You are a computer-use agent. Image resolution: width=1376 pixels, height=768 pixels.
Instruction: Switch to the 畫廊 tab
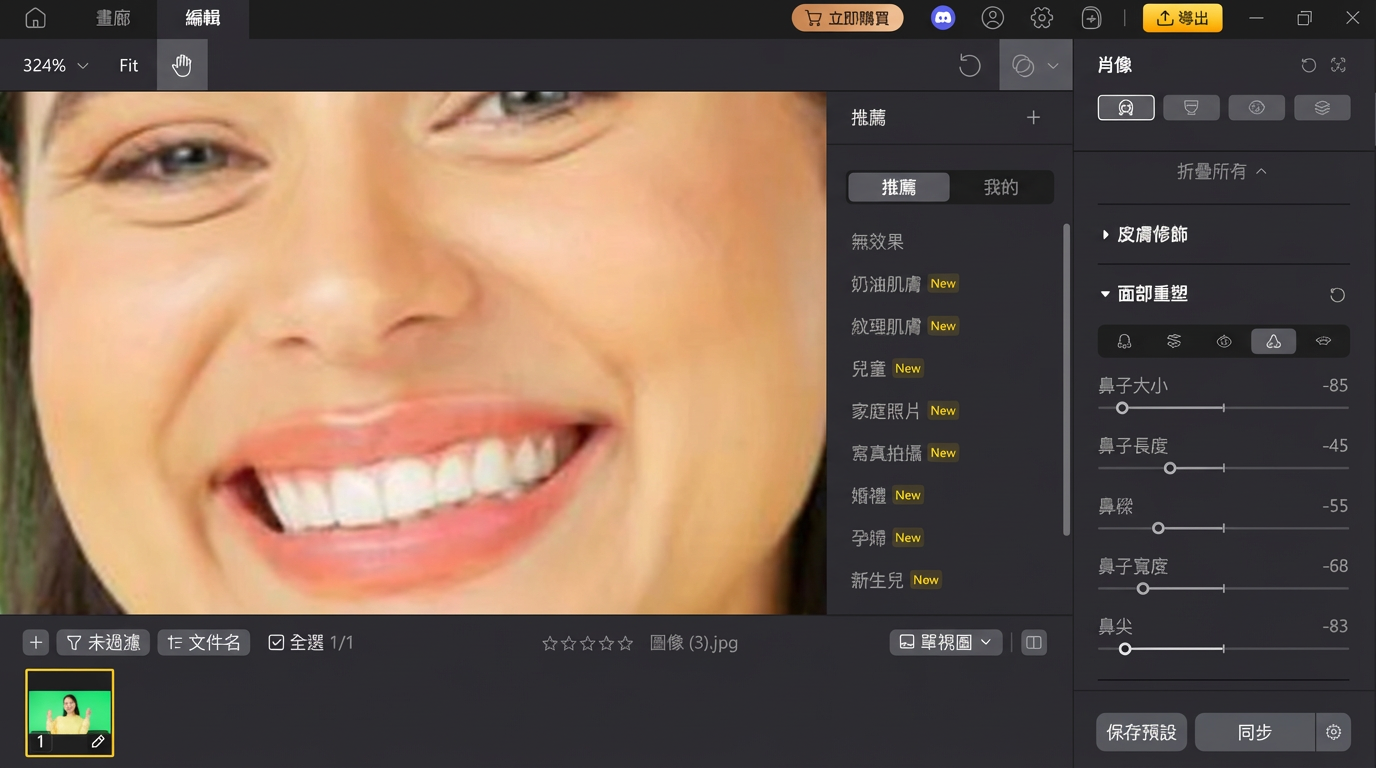(112, 18)
